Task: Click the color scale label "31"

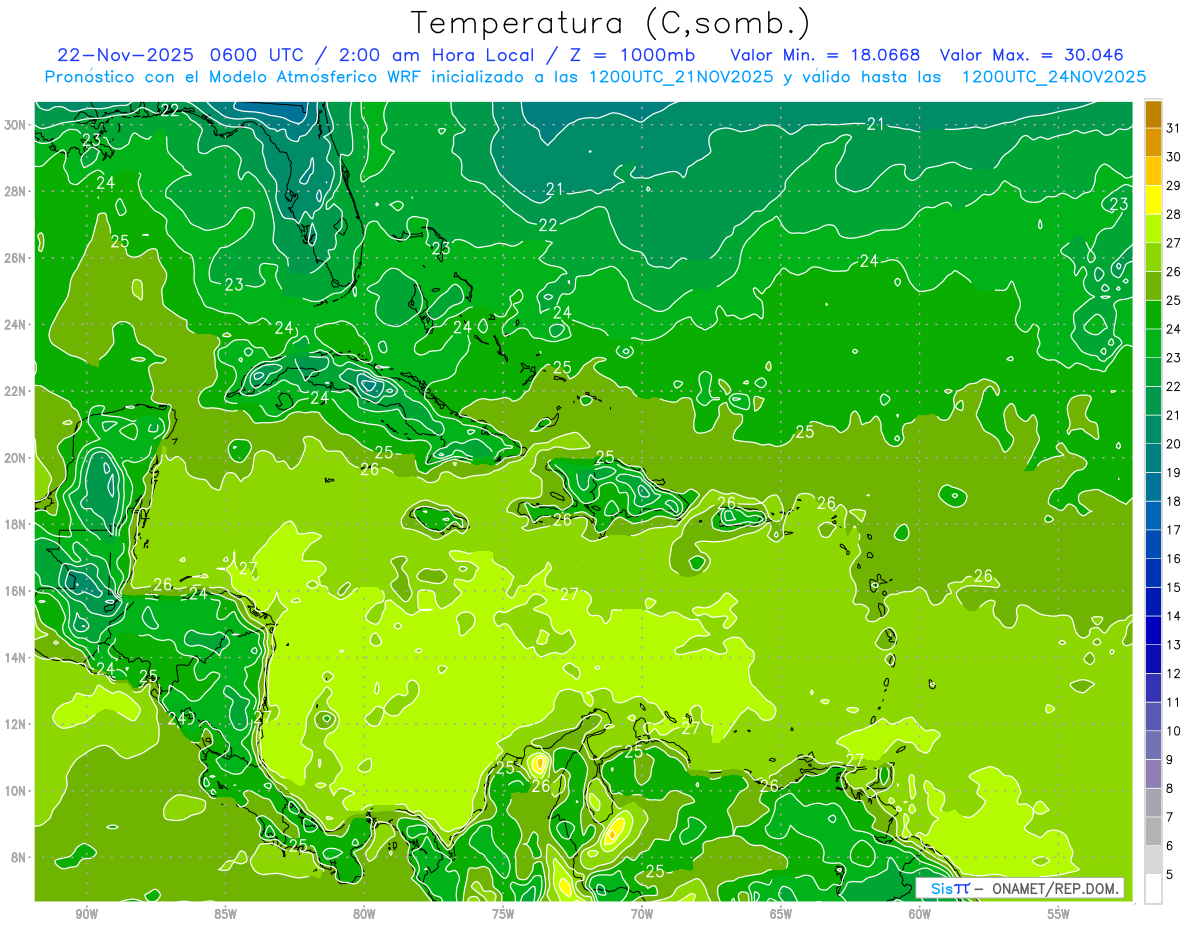Action: [1174, 127]
